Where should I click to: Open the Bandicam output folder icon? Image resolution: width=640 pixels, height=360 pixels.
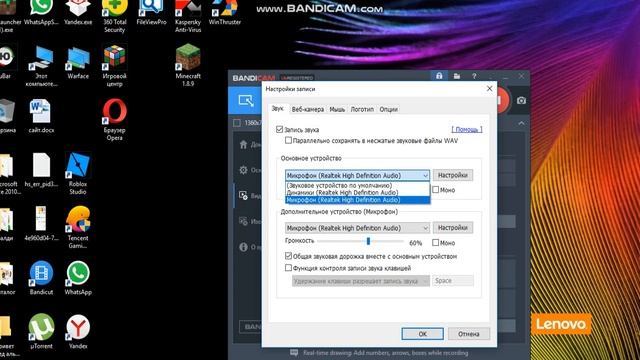tap(457, 76)
